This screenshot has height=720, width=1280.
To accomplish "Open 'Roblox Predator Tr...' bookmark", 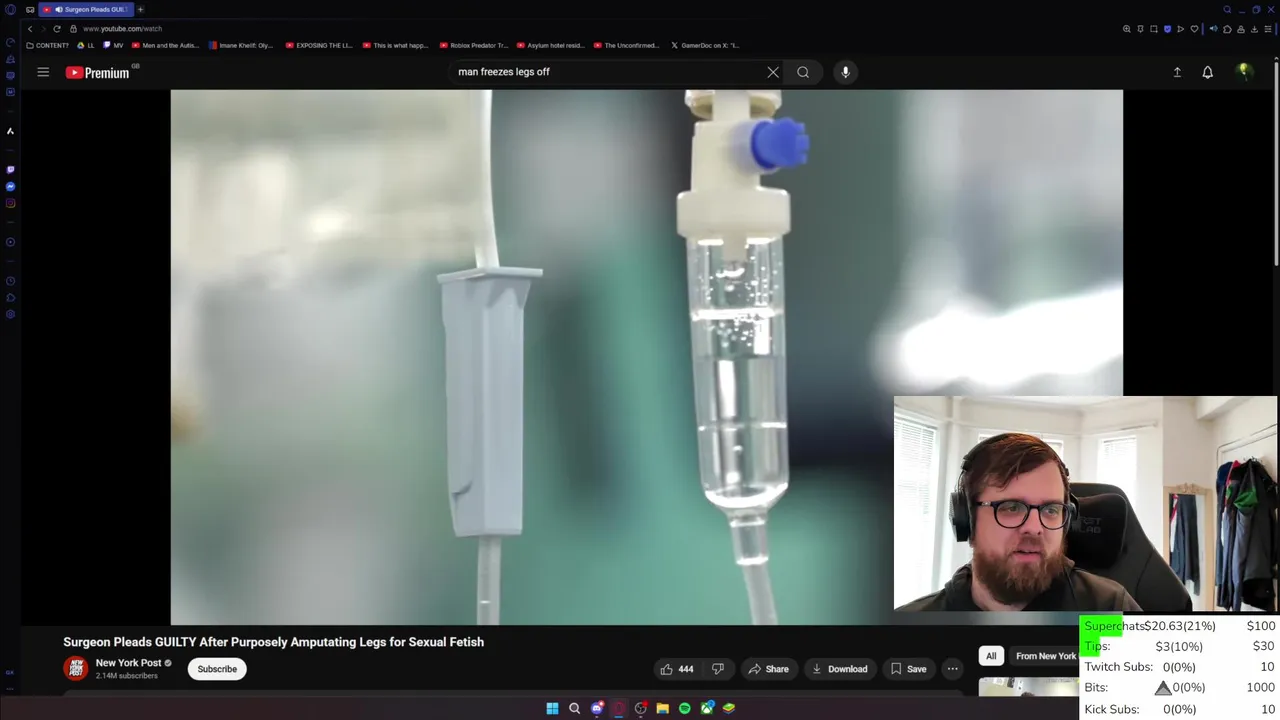I will click(474, 45).
